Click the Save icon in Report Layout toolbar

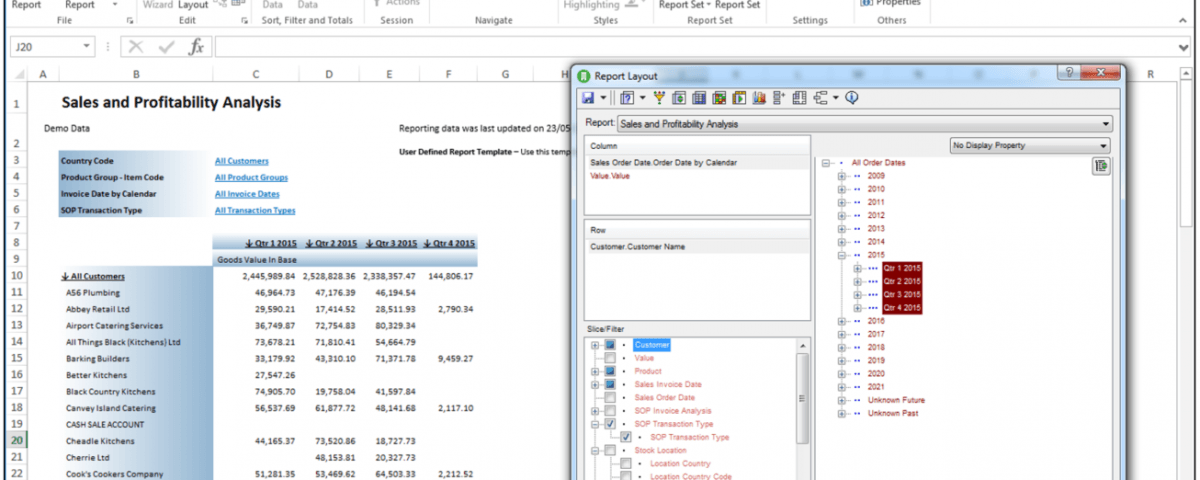click(587, 98)
